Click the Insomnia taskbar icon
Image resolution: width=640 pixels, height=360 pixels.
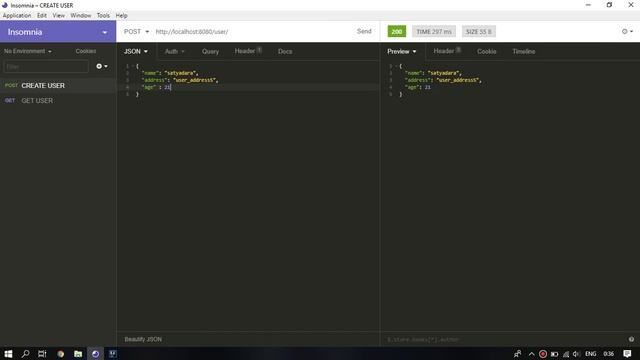point(96,354)
